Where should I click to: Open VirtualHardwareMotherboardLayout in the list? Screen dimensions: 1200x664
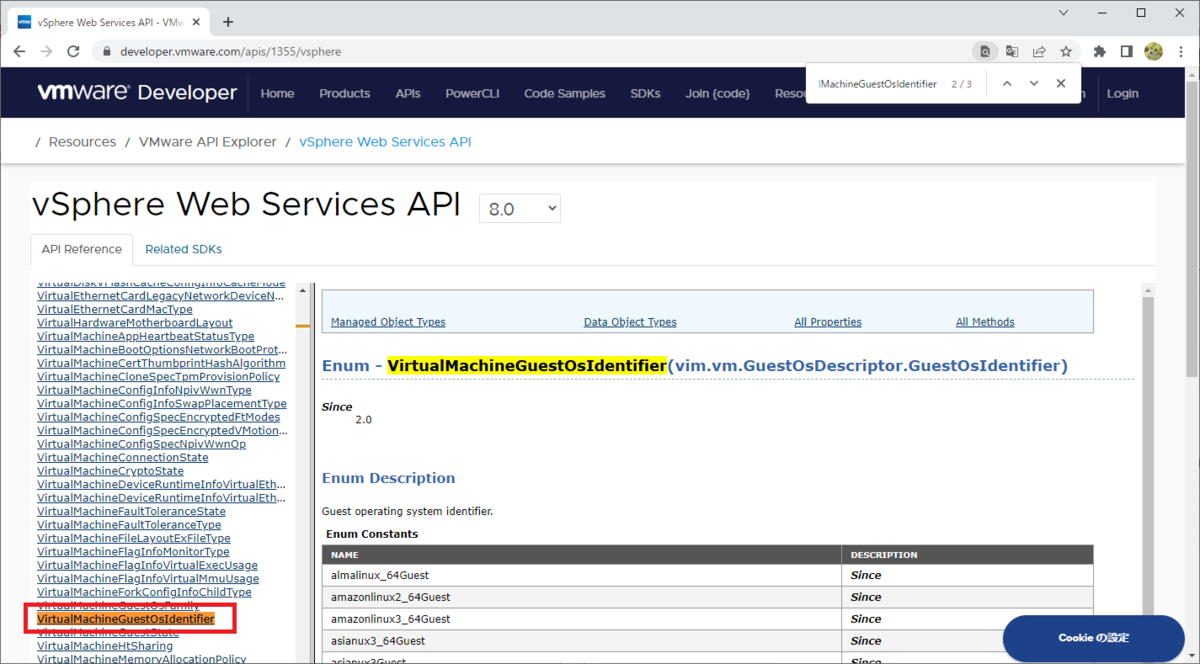pyautogui.click(x=135, y=323)
